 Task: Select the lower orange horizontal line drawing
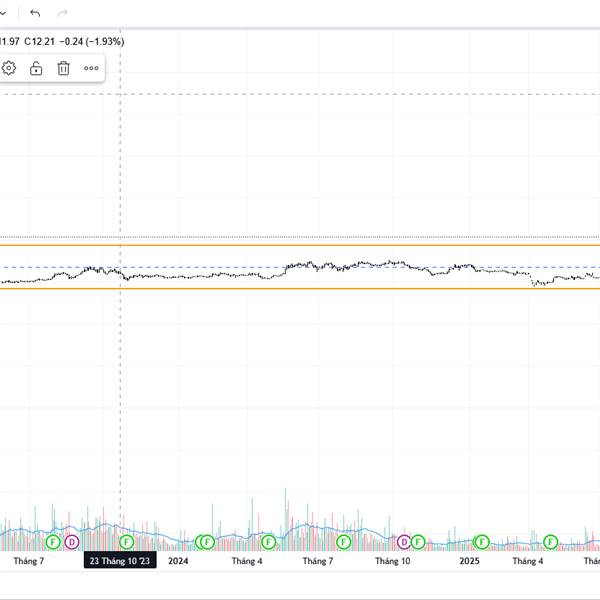(x=300, y=289)
